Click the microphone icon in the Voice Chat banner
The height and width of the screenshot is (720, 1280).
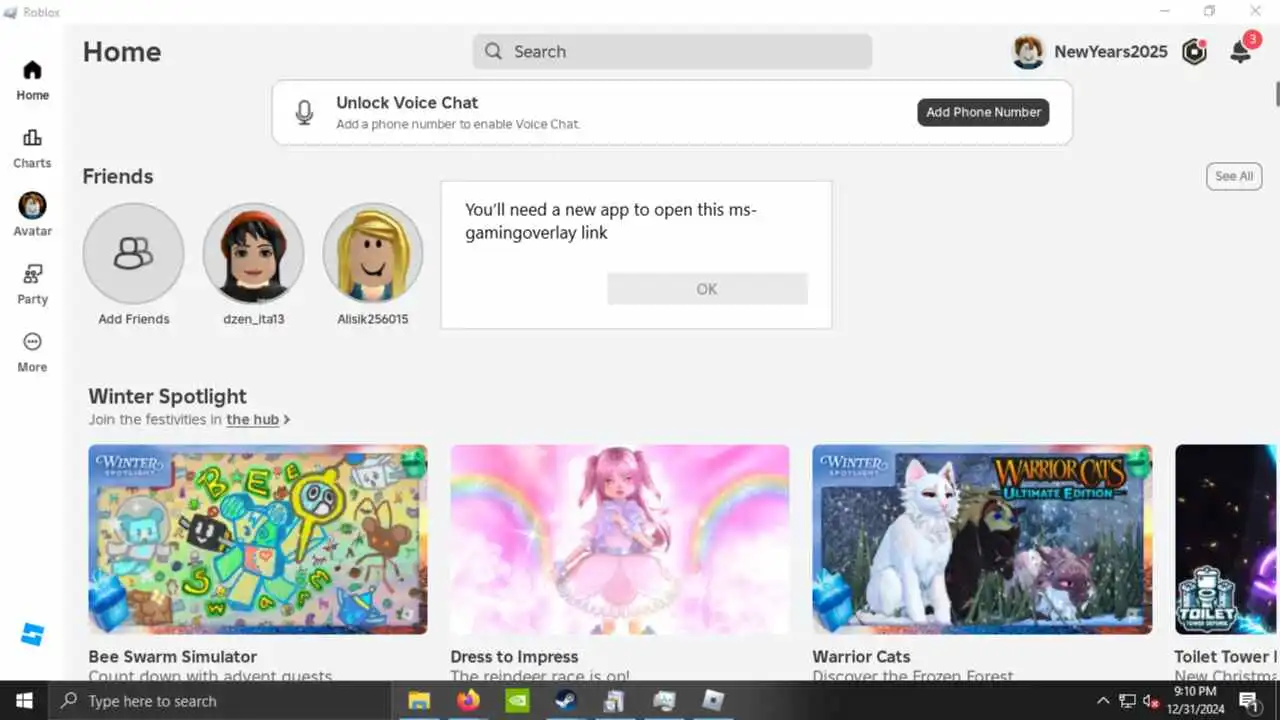[305, 112]
